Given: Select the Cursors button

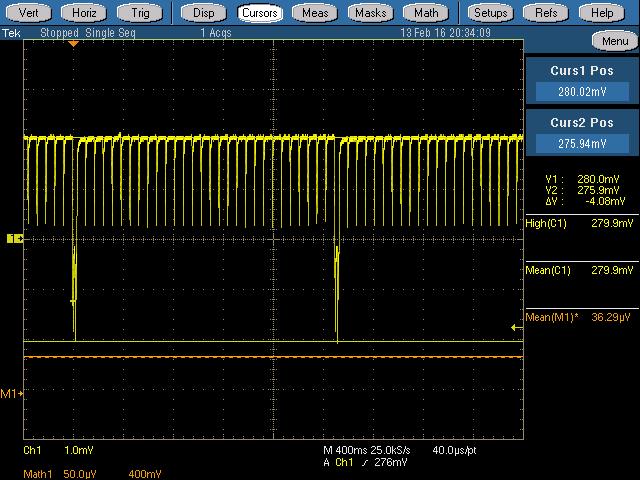Looking at the screenshot, I should coord(258,13).
